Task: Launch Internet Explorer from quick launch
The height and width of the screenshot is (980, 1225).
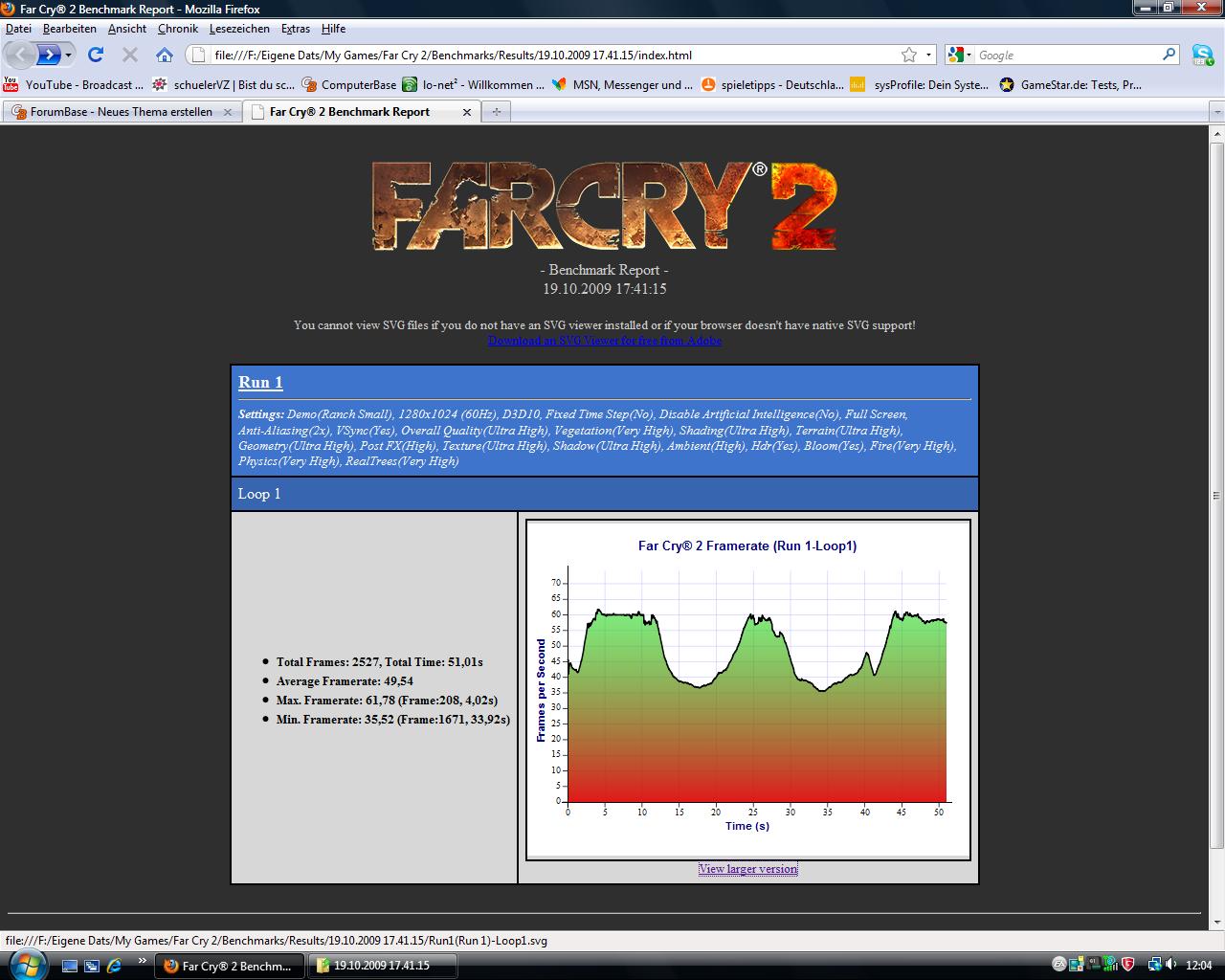Action: tap(114, 966)
